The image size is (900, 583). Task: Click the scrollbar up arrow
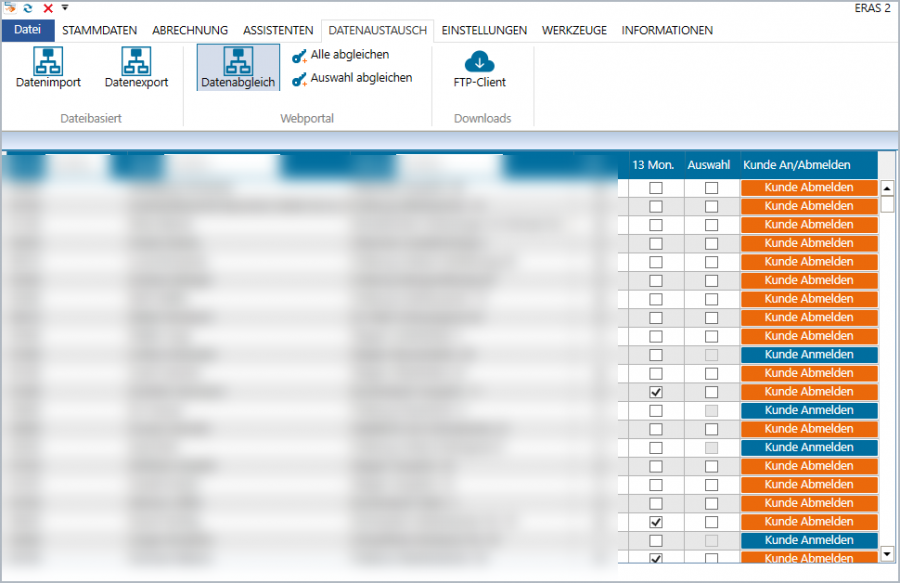[887, 188]
